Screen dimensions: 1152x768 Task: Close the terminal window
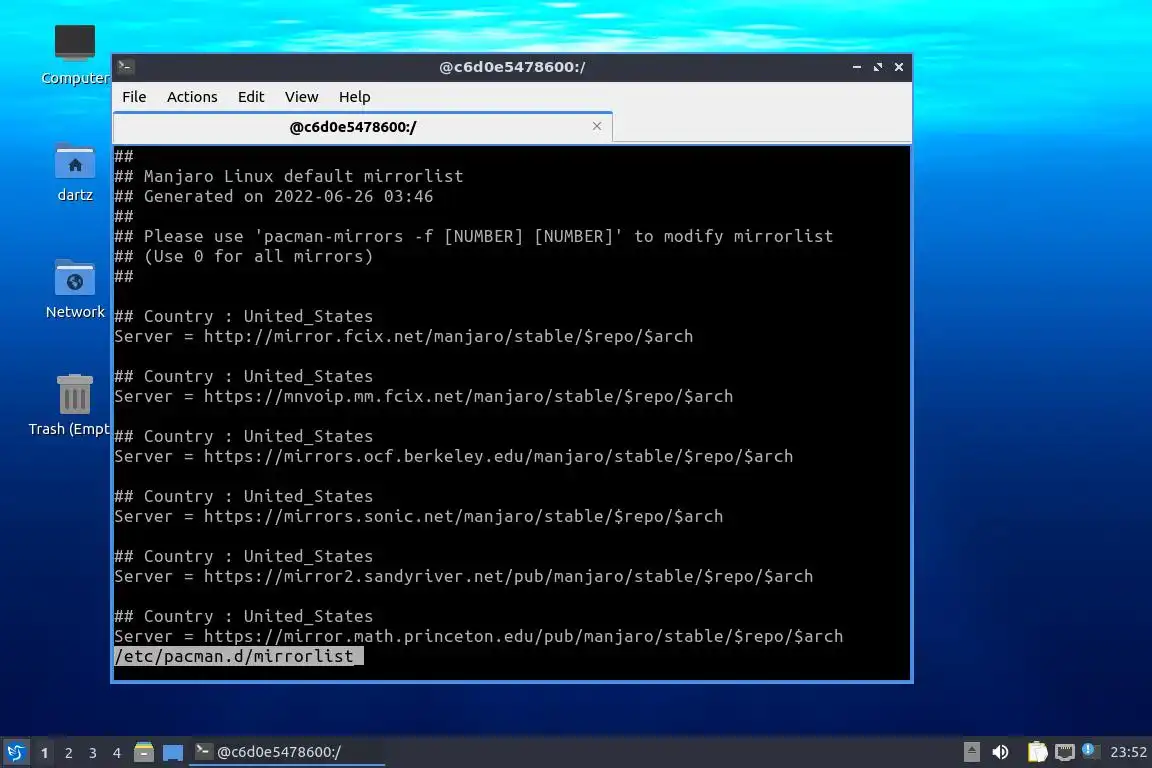click(899, 67)
